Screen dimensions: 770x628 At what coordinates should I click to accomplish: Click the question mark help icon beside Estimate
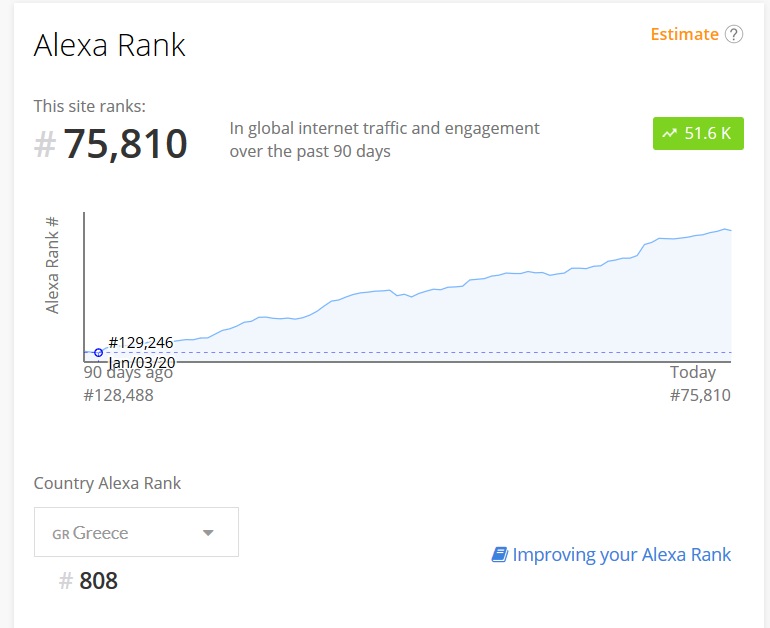point(734,34)
